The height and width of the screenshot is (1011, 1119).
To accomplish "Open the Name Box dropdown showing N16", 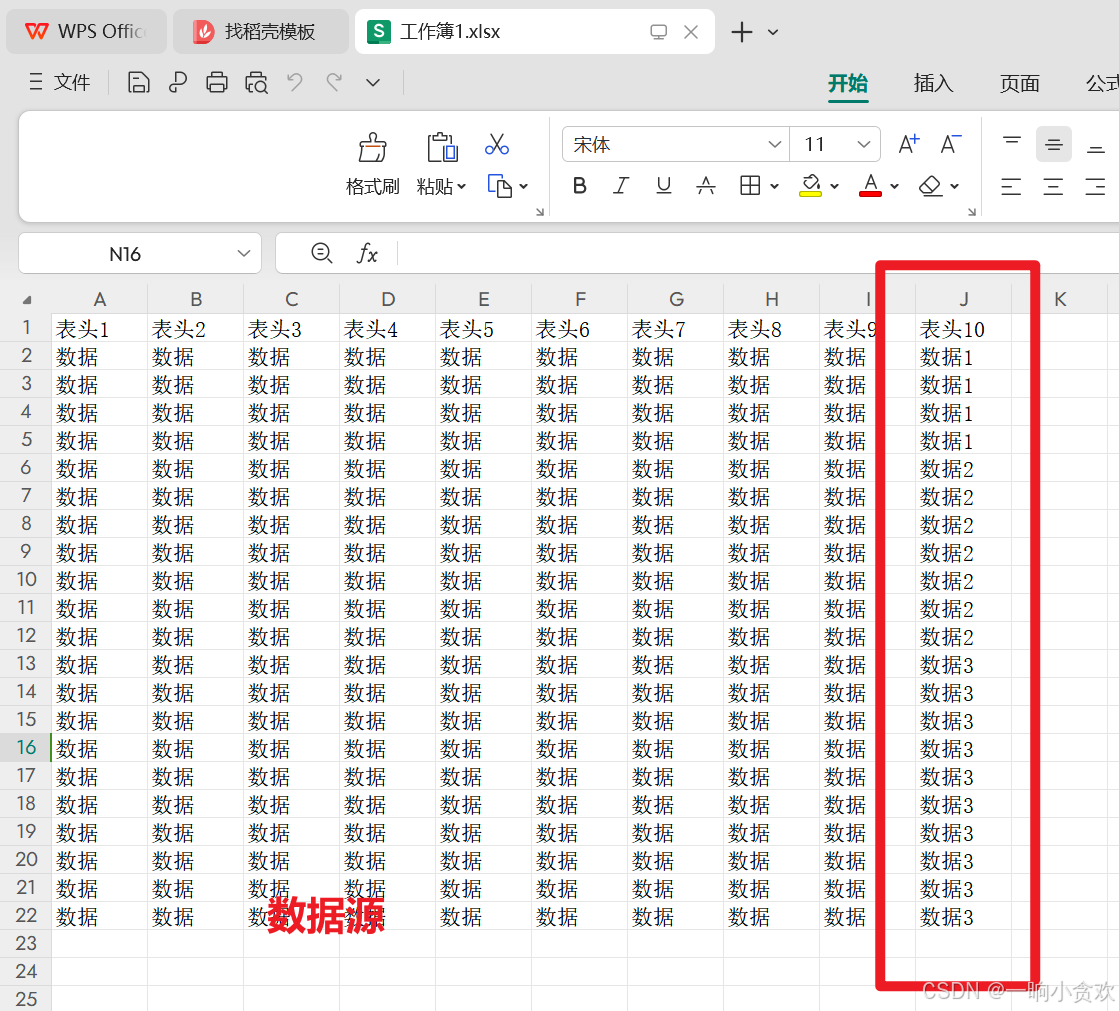I will click(x=243, y=253).
